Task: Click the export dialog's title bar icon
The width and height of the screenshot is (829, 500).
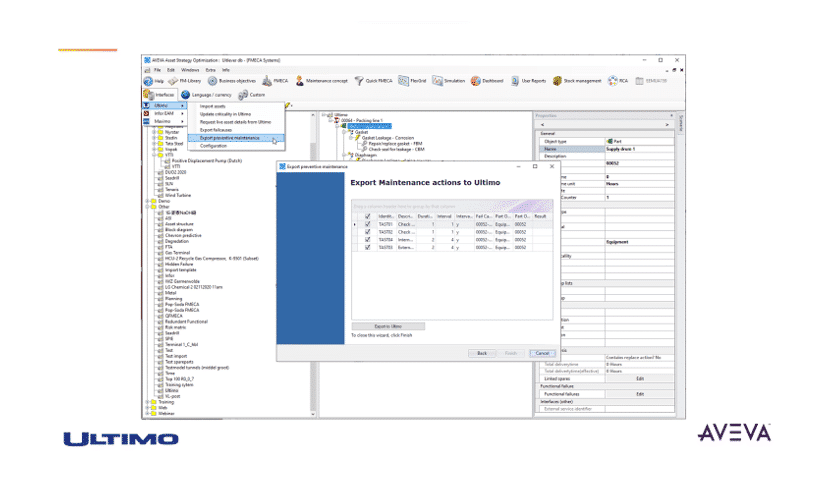Action: (282, 166)
